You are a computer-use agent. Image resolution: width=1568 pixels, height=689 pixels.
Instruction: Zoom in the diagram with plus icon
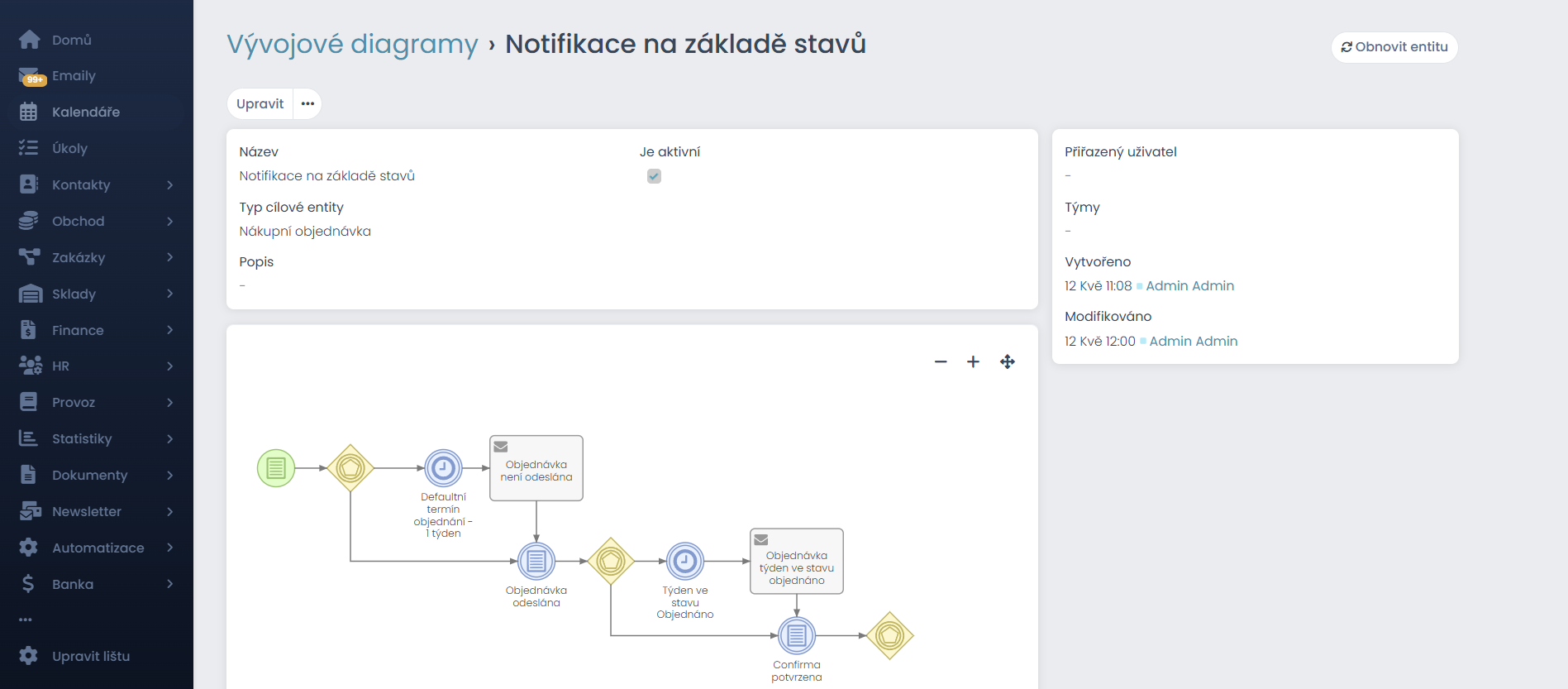[973, 361]
